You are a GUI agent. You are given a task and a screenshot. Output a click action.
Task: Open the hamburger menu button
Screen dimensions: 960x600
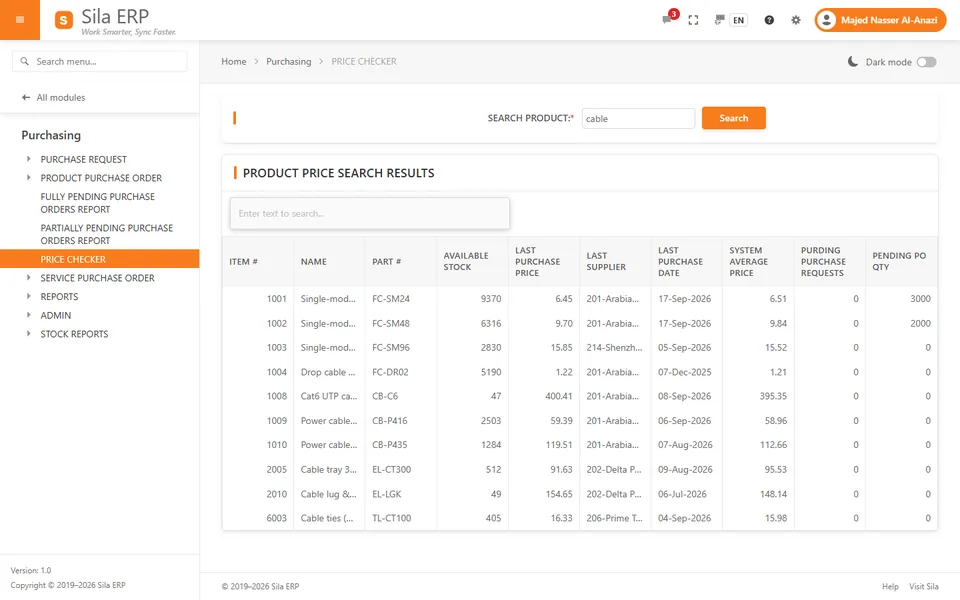20,20
